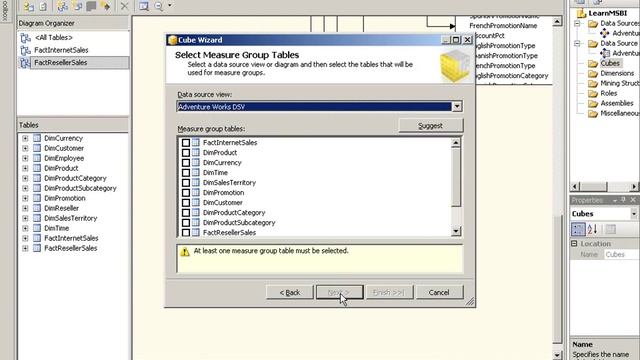Tick the DimTime checkbox in wizard

tap(186, 173)
